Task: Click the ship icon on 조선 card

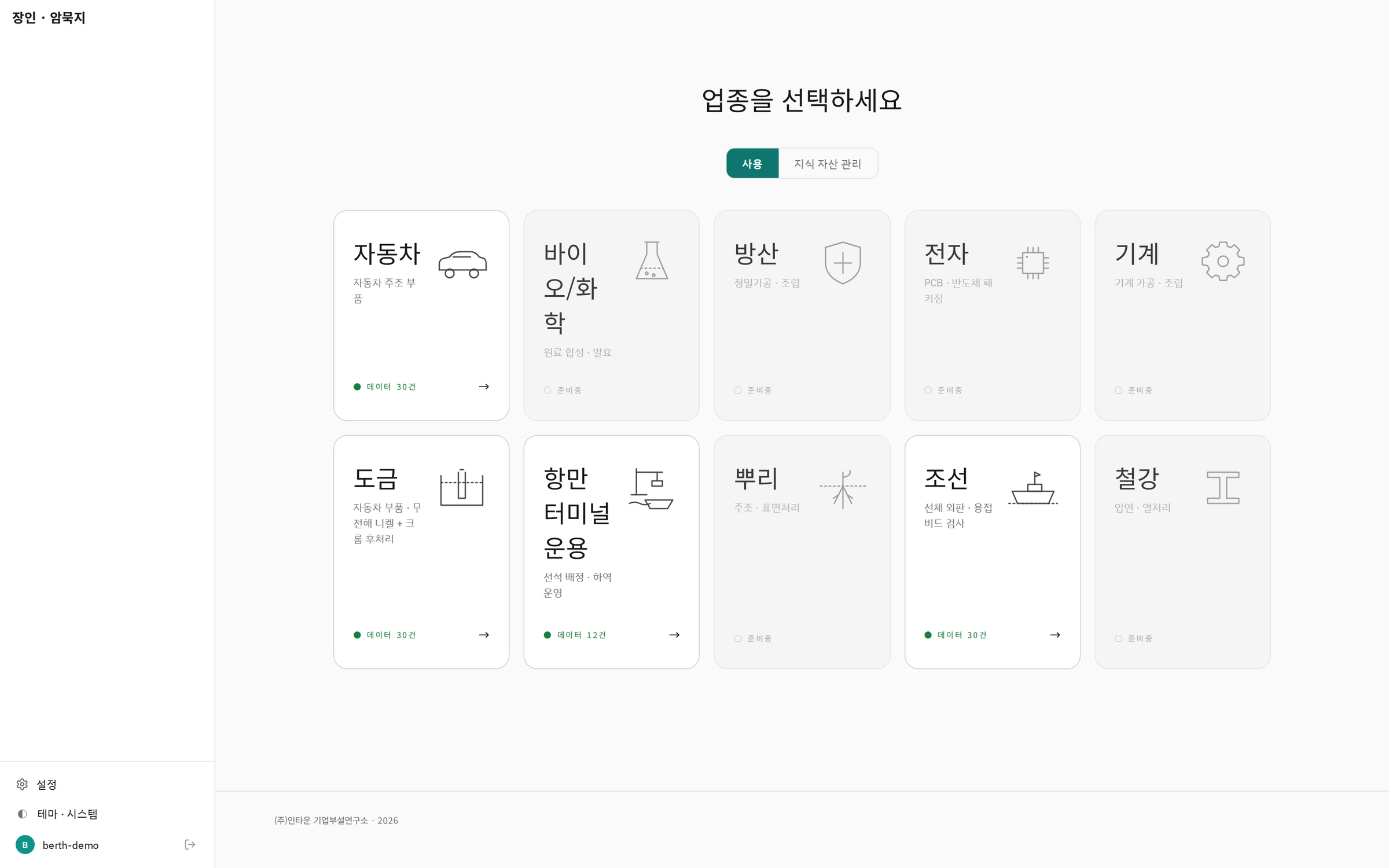Action: tap(1033, 488)
